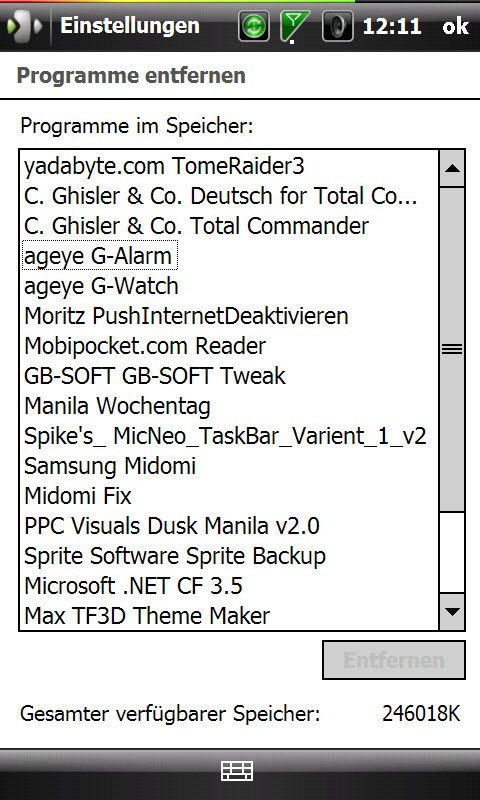Show the on-screen keyboard icon
480x800 pixels.
click(237, 771)
